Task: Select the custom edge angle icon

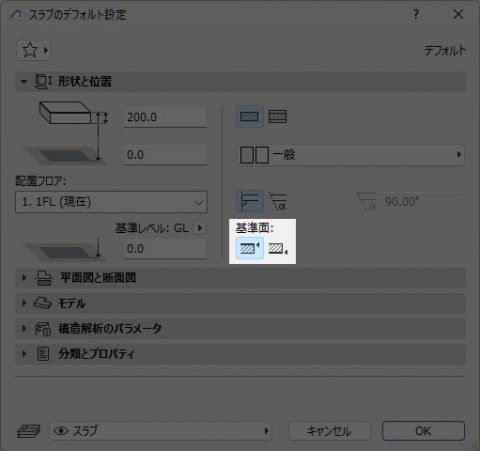Action: 278,201
